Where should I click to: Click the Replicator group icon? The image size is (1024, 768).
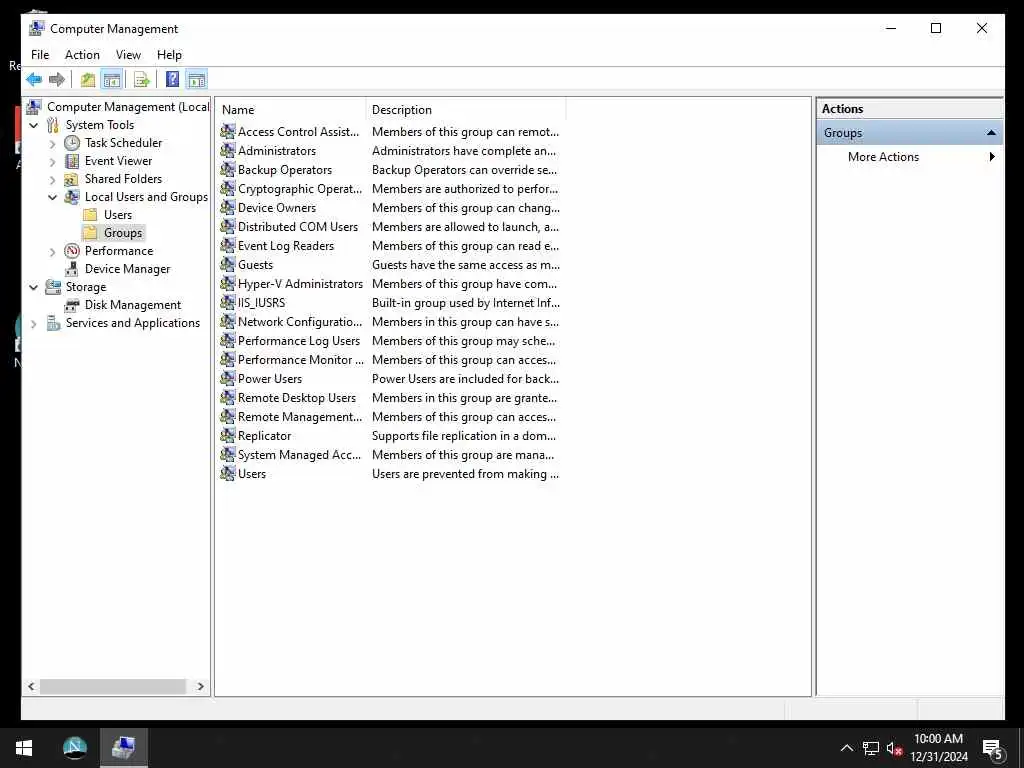tap(227, 436)
